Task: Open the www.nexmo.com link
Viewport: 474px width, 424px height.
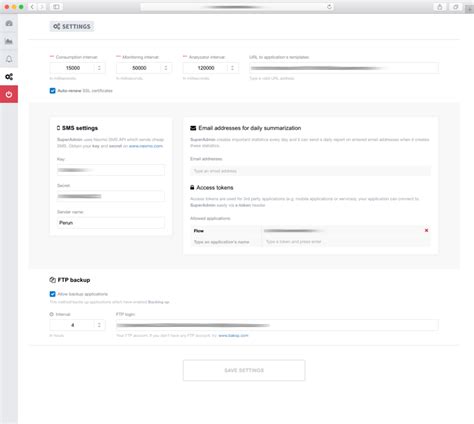Action: (x=146, y=146)
